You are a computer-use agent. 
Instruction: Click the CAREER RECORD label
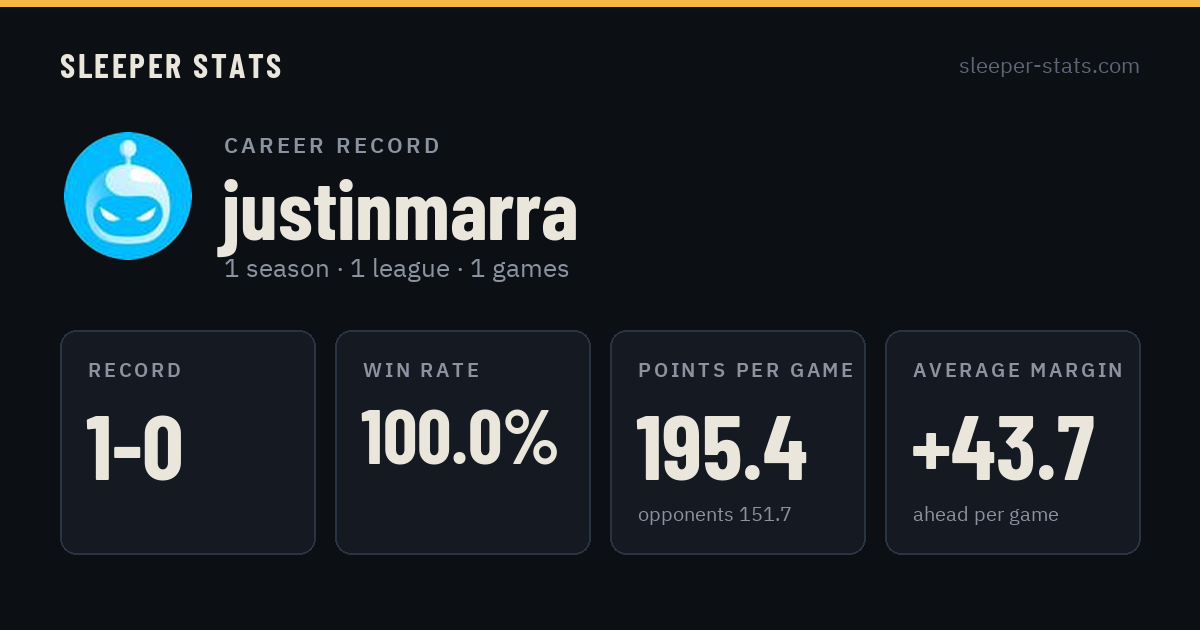tap(332, 146)
